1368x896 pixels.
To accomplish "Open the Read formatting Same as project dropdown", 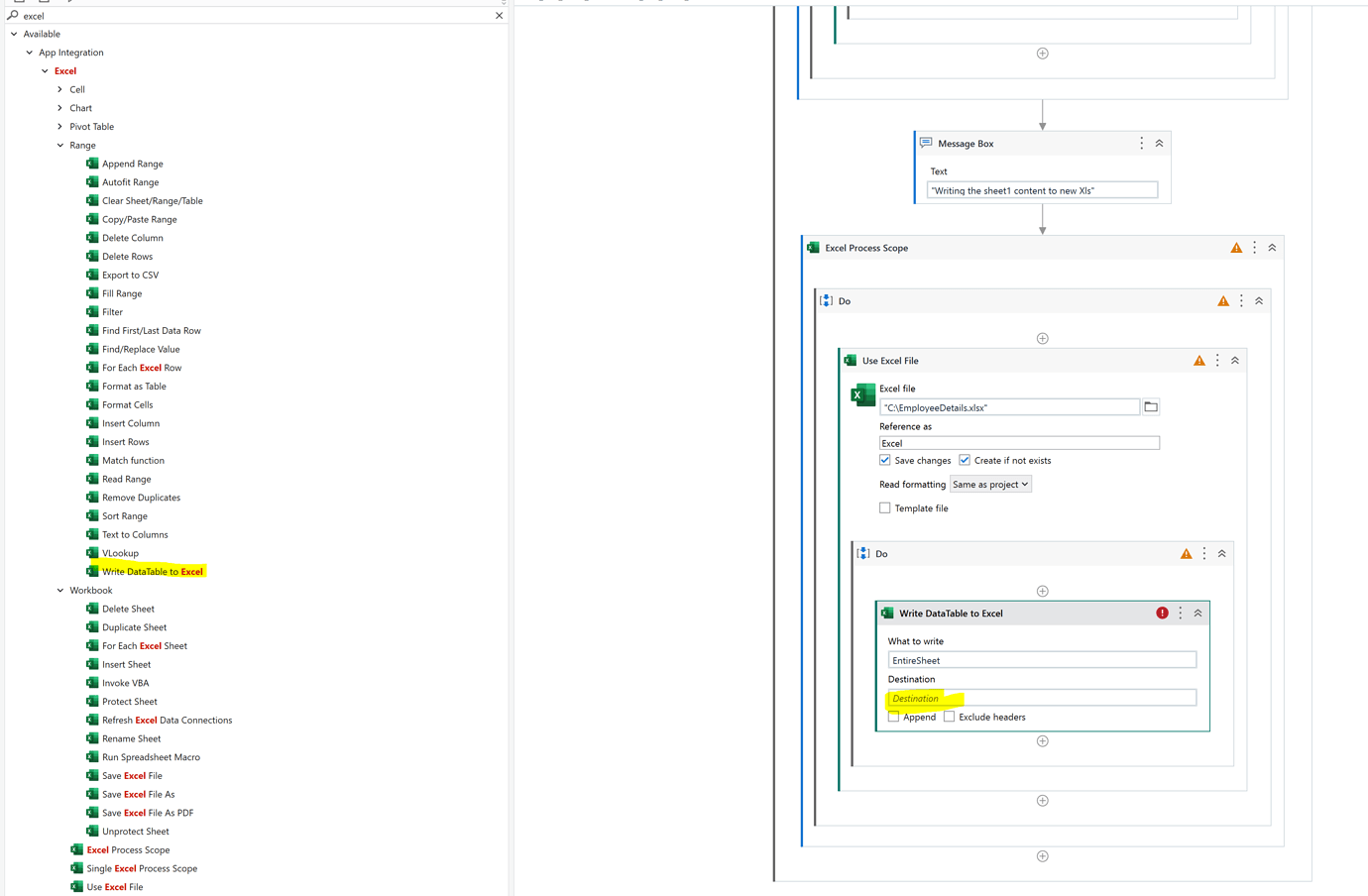I will coord(990,484).
